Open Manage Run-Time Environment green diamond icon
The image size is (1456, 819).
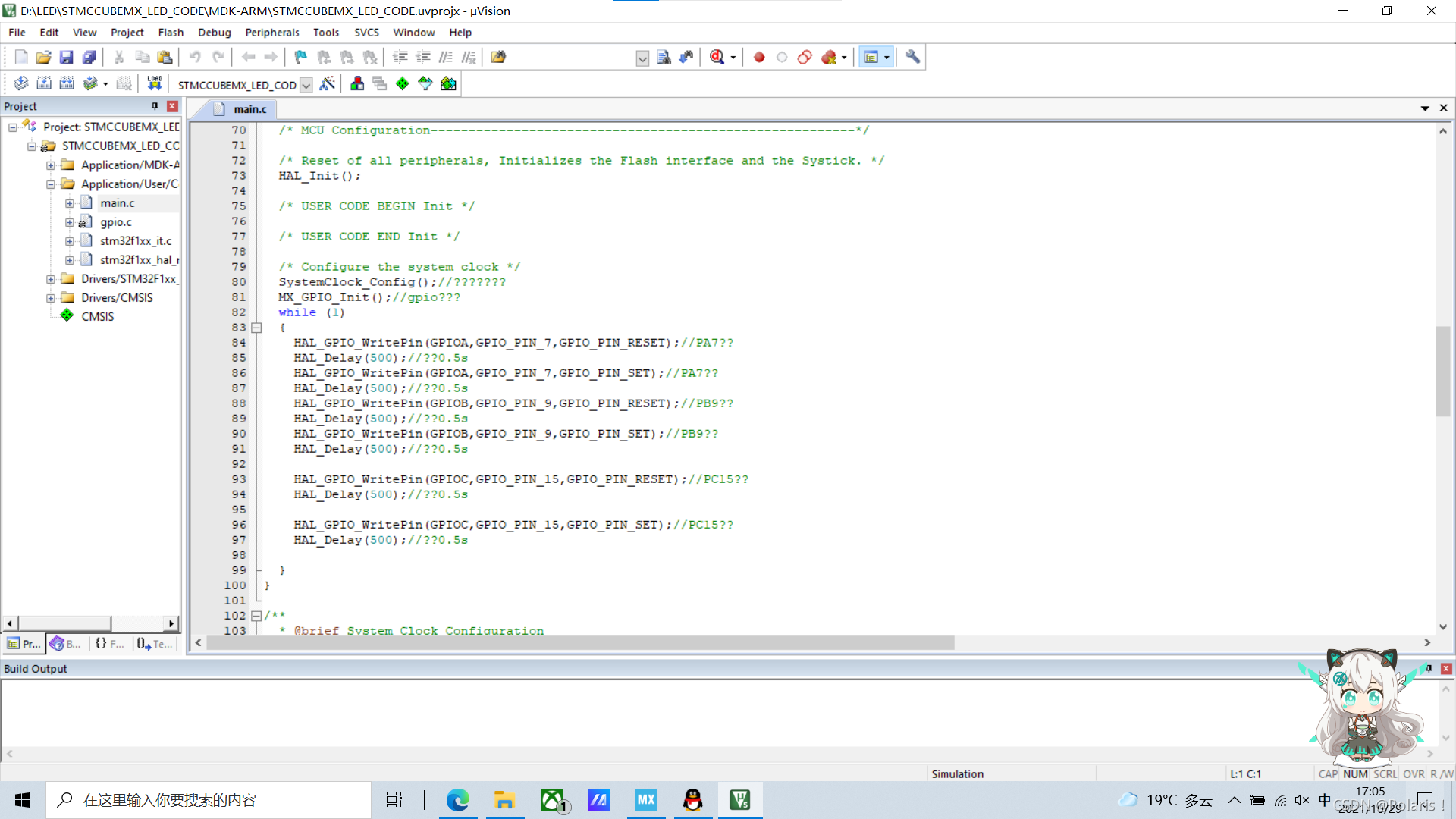(x=403, y=84)
